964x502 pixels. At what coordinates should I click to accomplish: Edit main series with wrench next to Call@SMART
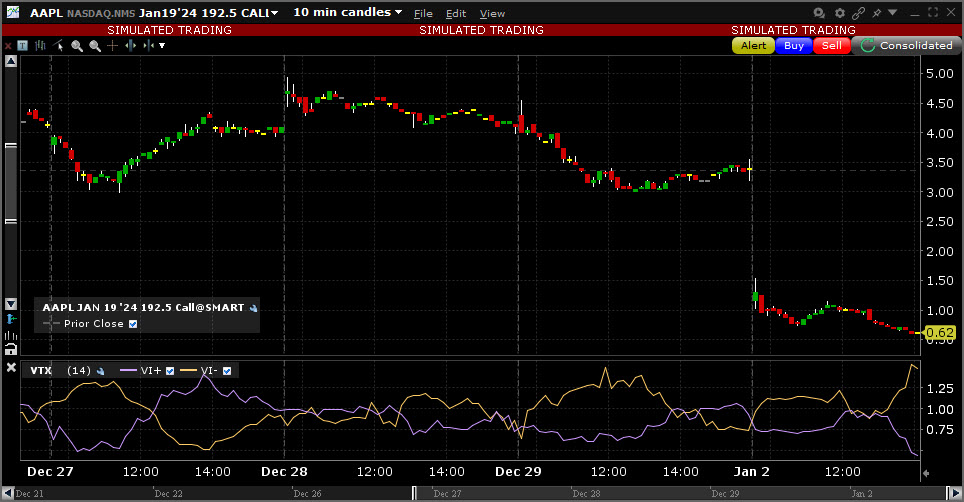(253, 308)
